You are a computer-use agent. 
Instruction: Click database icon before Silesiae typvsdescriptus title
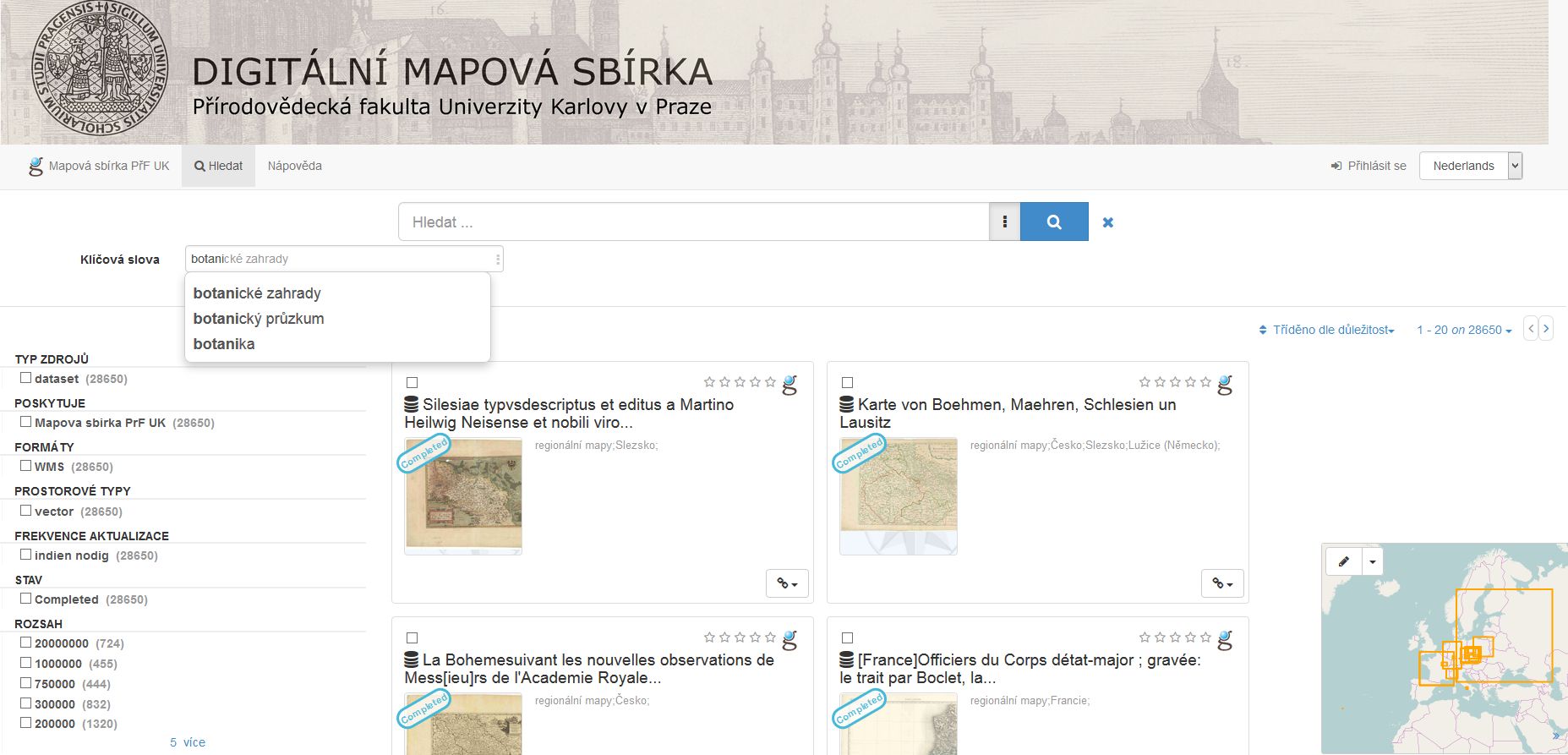[x=412, y=404]
